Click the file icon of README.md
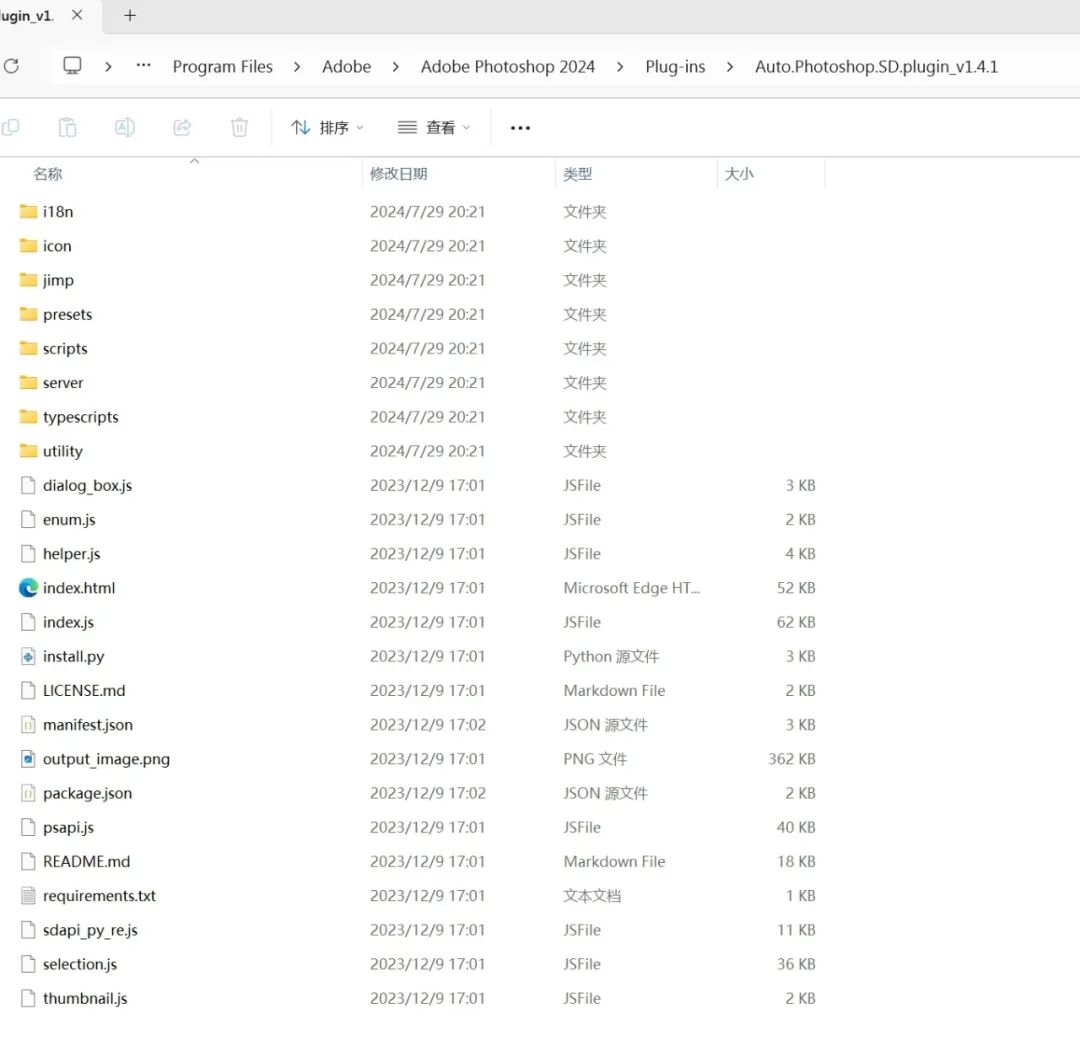The height and width of the screenshot is (1057, 1080). coord(28,861)
